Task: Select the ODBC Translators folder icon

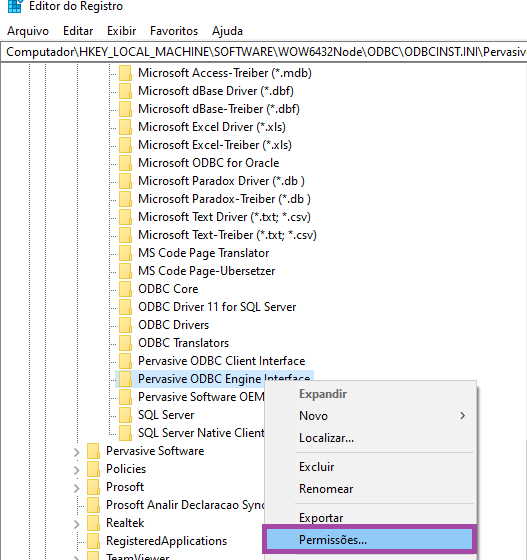Action: pos(125,343)
